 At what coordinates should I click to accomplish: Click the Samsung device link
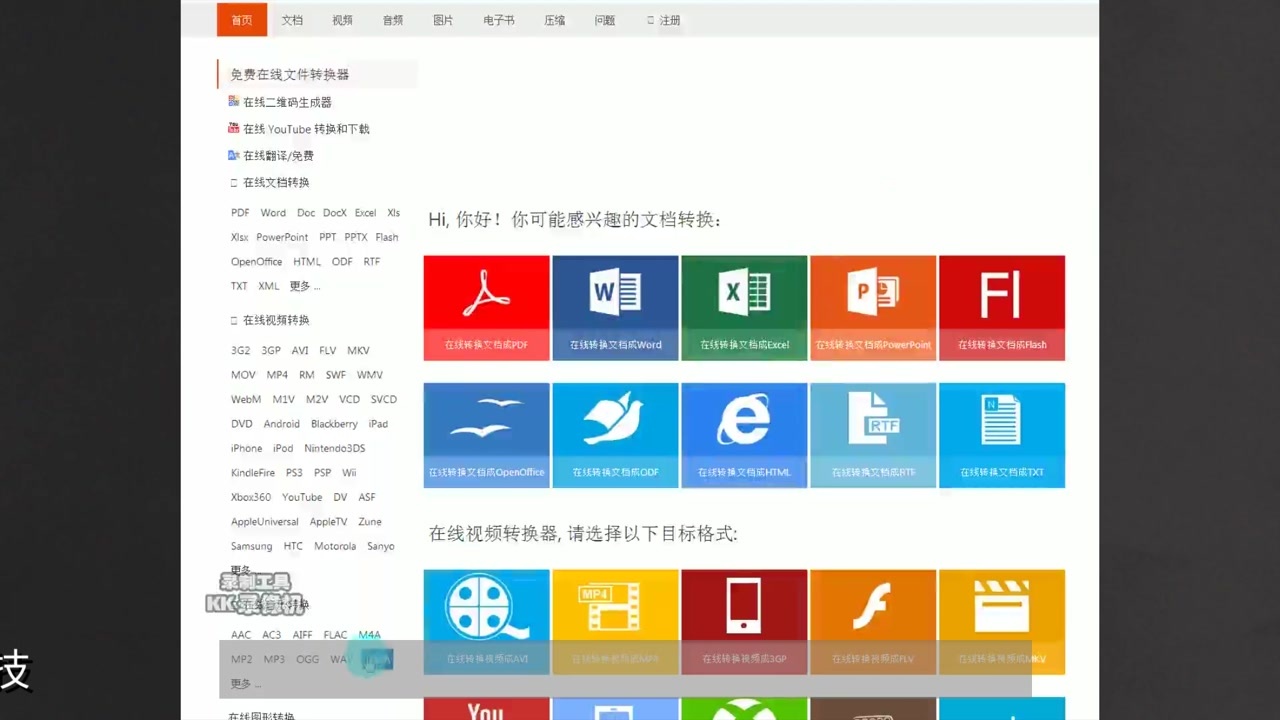pyautogui.click(x=251, y=546)
